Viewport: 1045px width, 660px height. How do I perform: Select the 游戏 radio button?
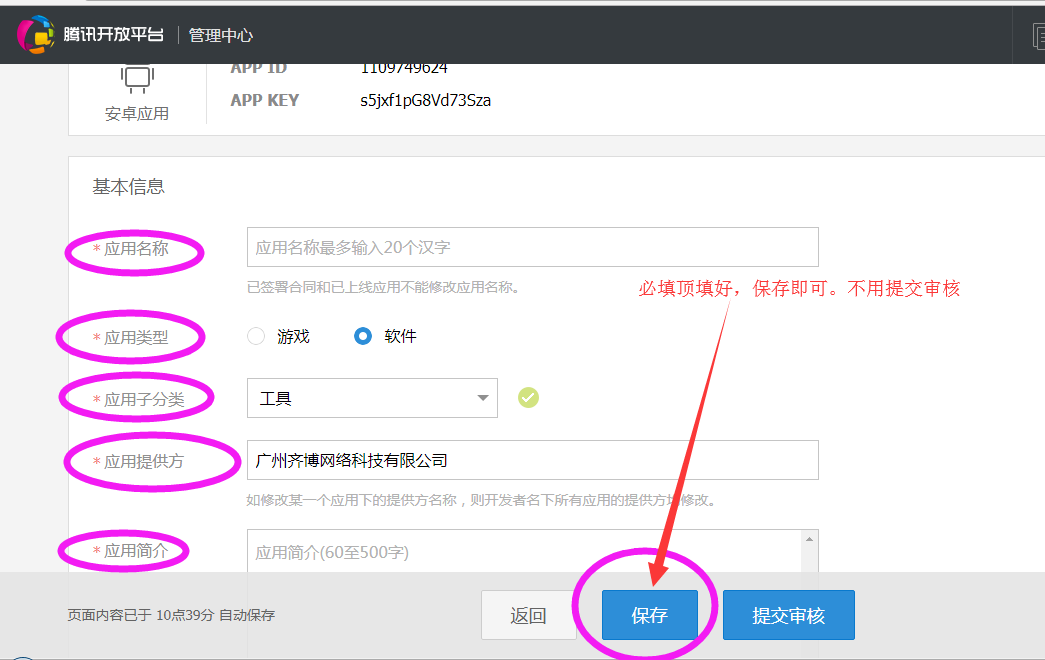coord(256,337)
